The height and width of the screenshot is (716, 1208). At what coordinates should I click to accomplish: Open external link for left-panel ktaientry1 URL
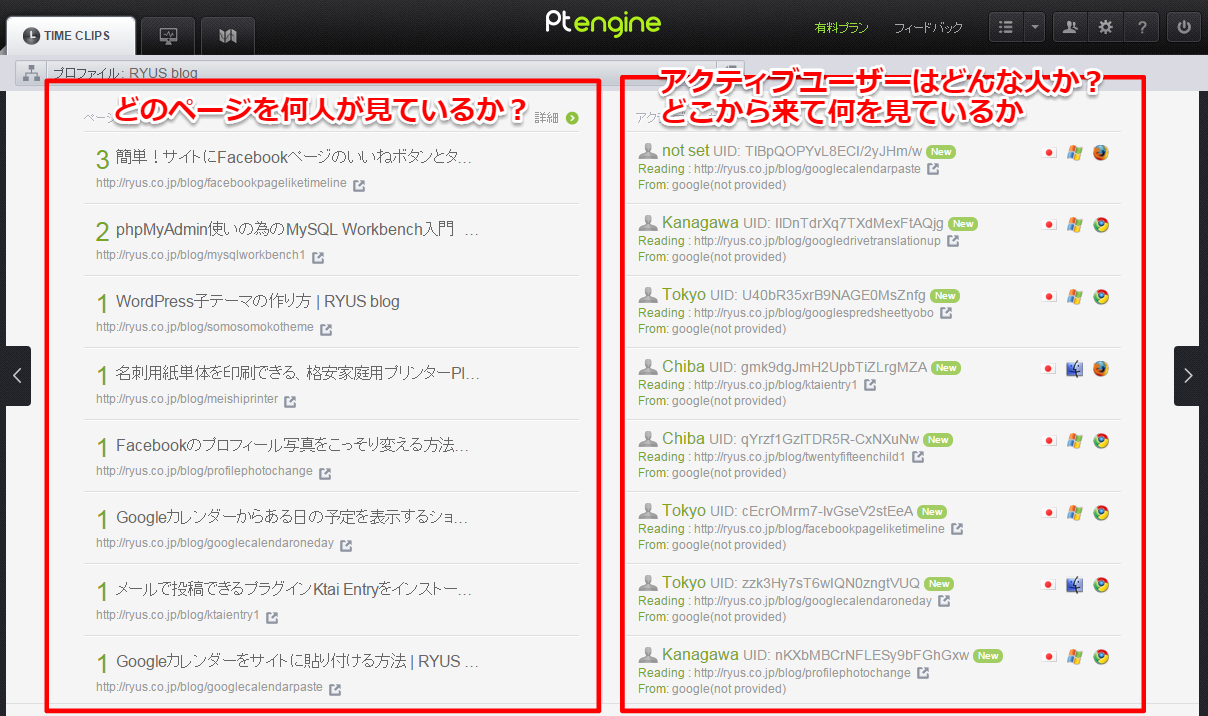click(272, 617)
